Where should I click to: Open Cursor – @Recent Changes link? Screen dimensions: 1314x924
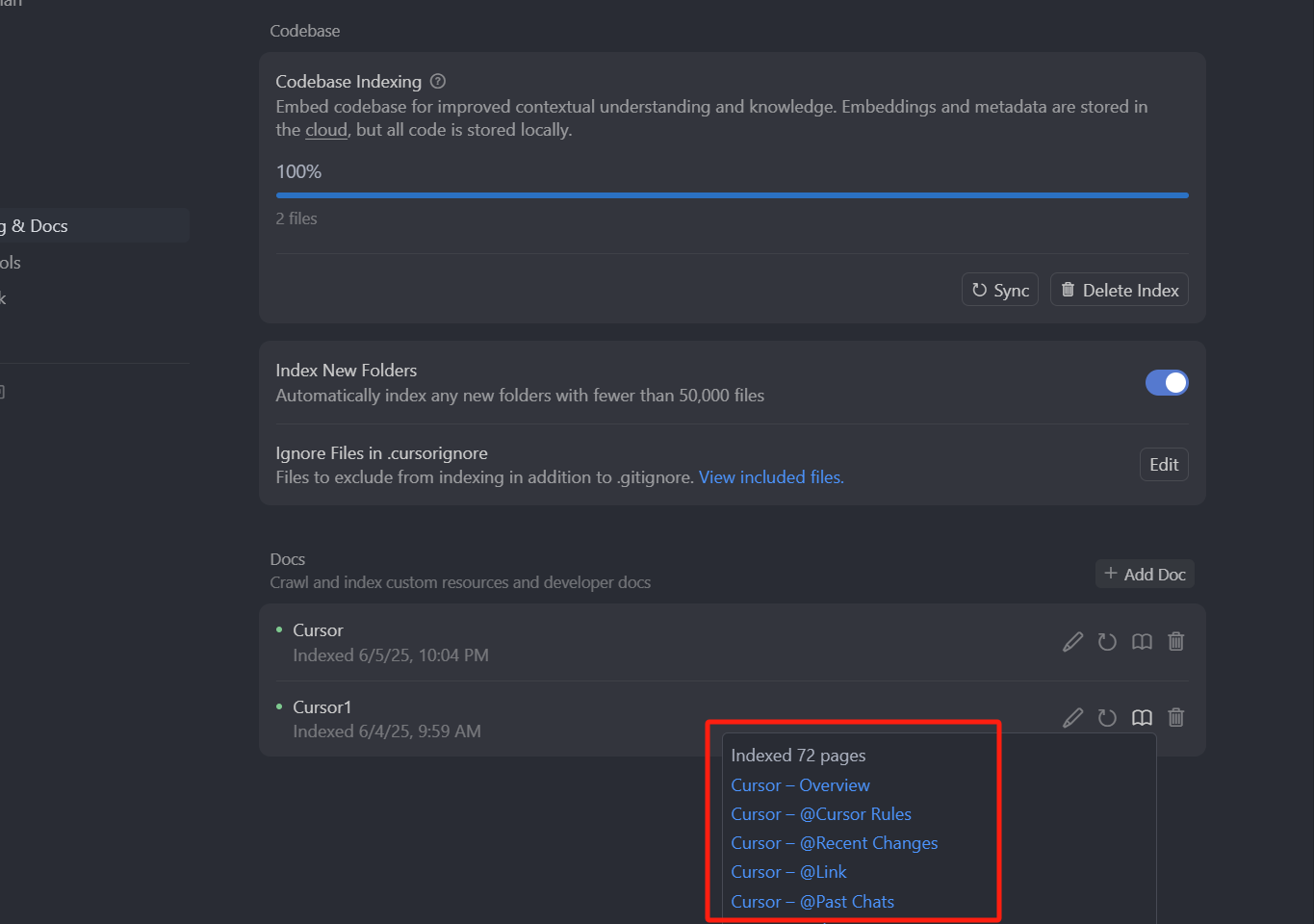(x=835, y=843)
